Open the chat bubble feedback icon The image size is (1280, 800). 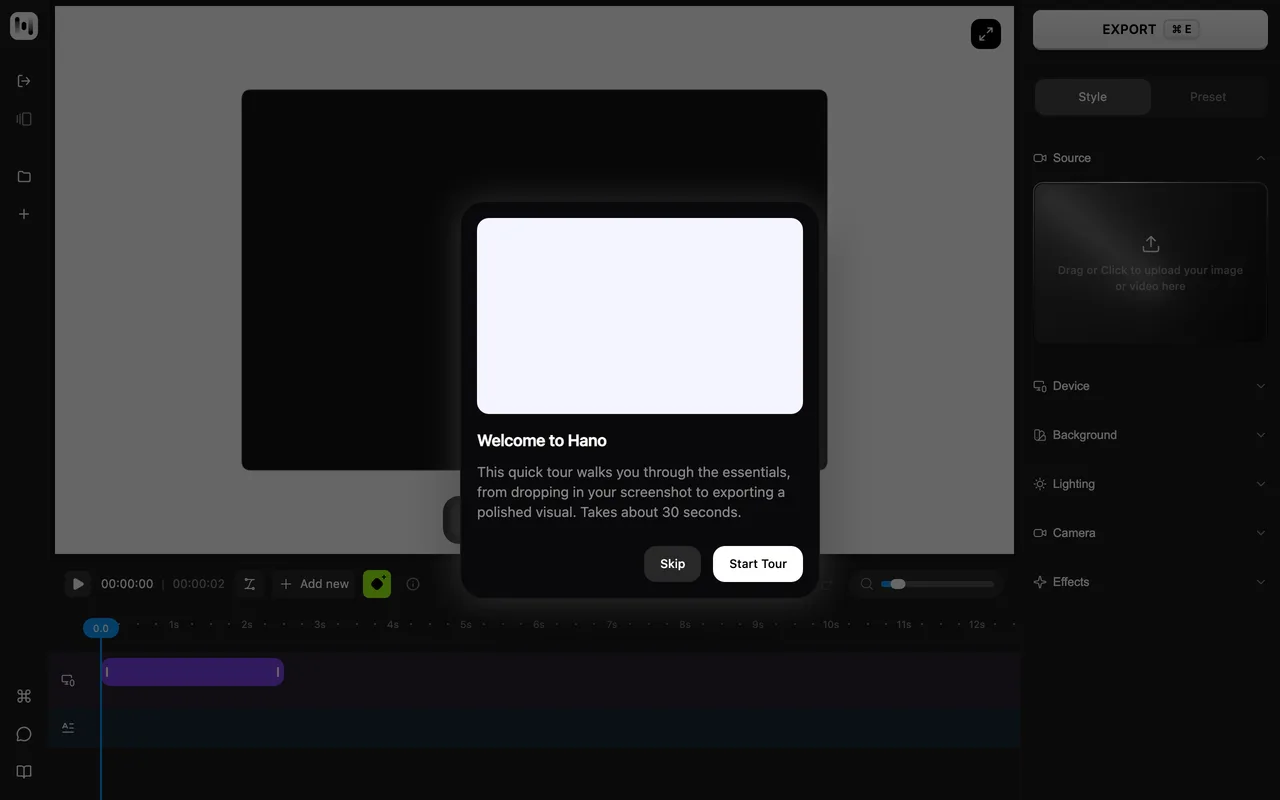[24, 734]
